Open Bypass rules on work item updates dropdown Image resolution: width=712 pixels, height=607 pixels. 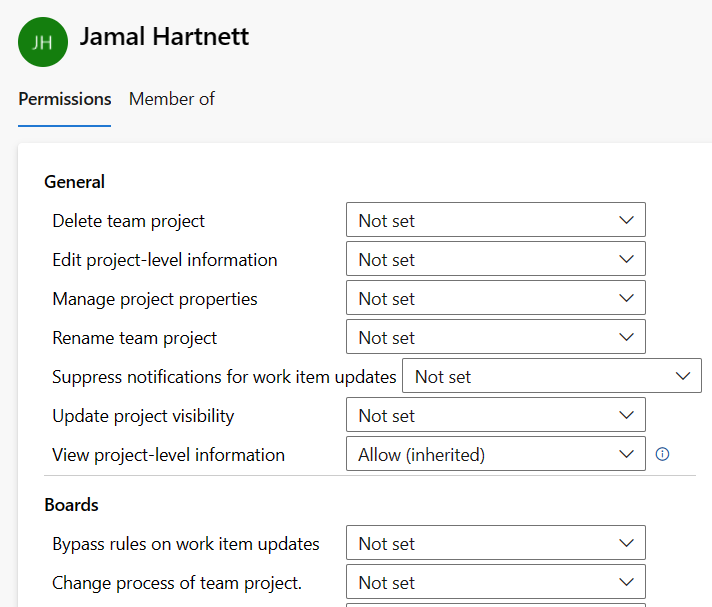tap(495, 543)
